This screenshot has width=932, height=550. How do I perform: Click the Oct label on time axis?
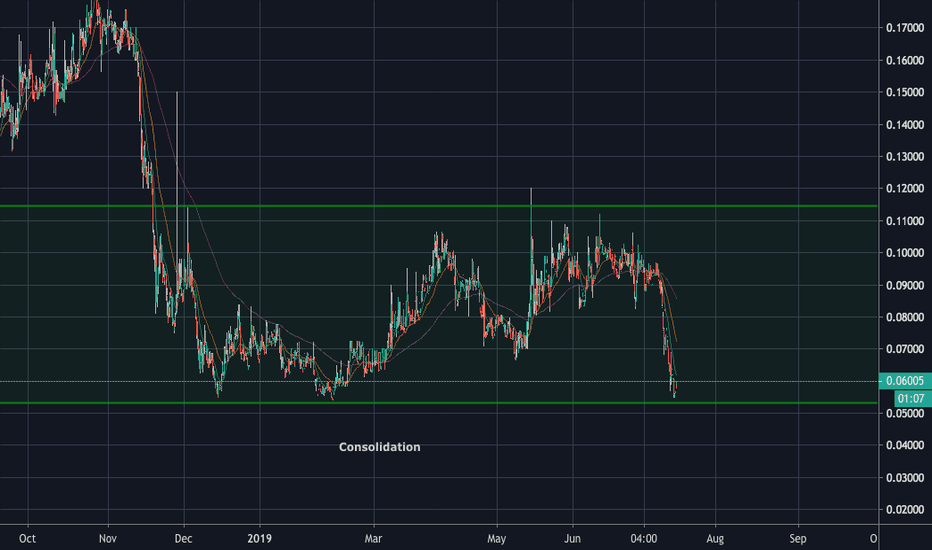pos(27,539)
